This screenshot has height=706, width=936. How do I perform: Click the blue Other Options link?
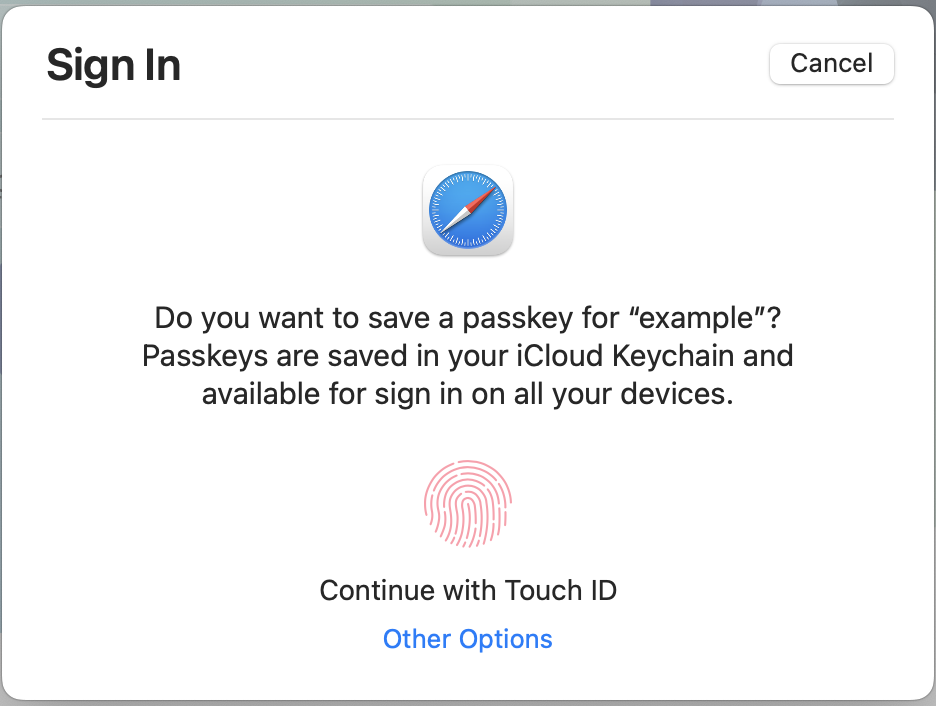pos(467,639)
